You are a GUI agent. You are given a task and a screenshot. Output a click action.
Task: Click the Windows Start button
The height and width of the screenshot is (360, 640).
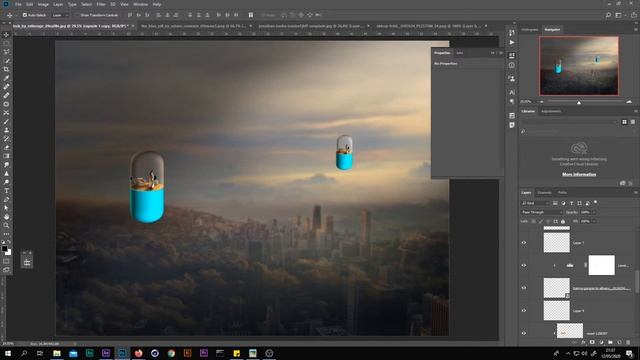tap(8, 353)
